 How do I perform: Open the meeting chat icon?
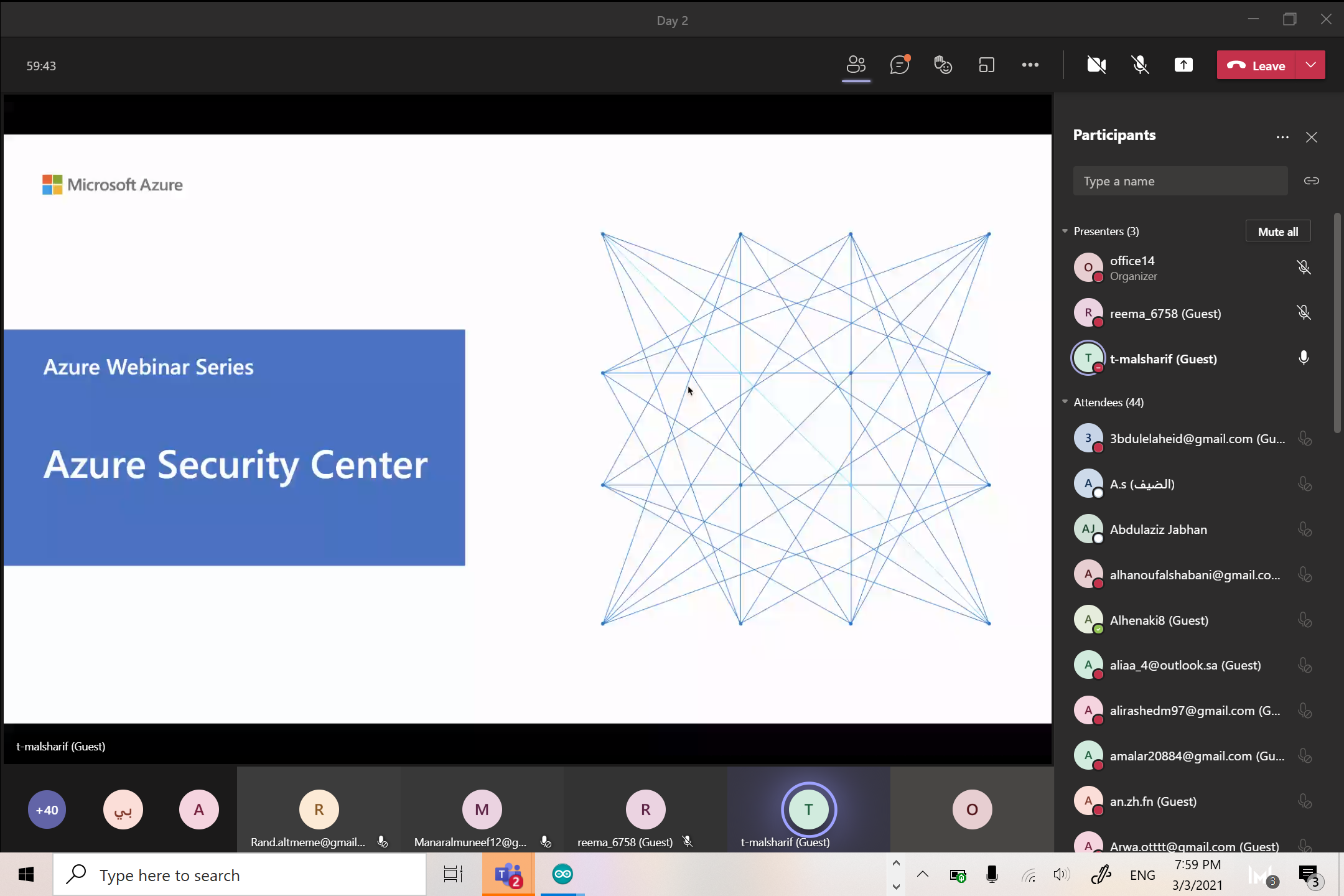point(899,65)
